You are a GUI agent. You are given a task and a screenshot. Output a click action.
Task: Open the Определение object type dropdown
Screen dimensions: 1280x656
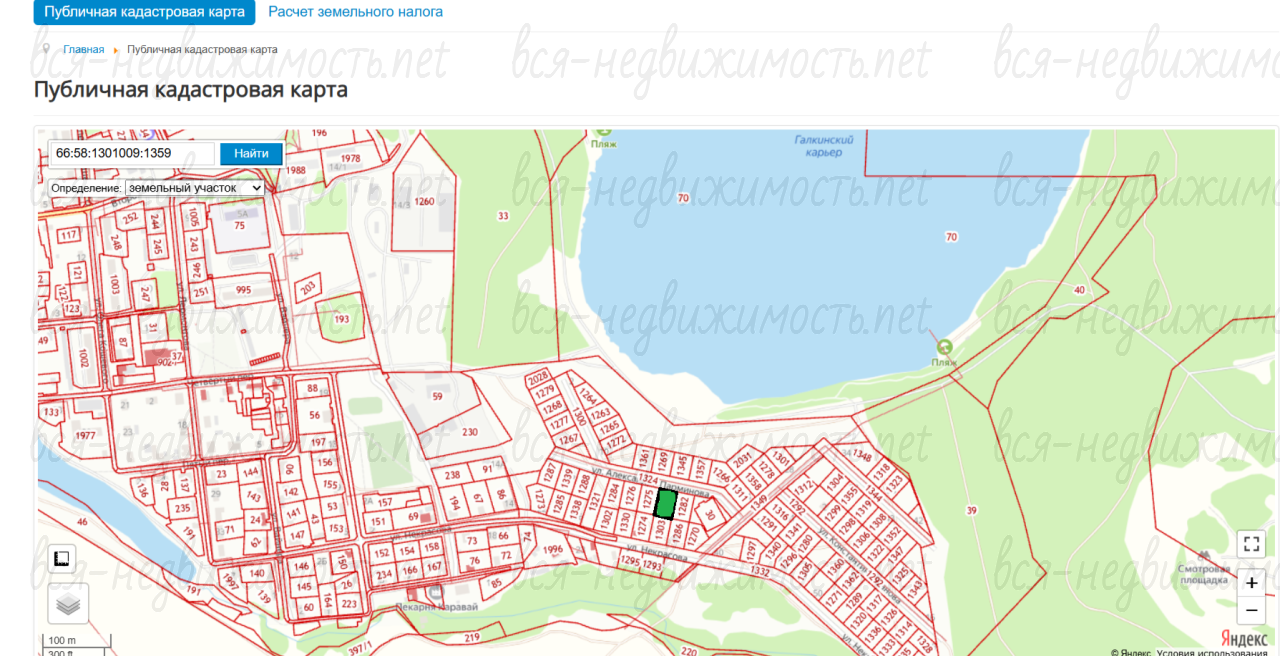pyautogui.click(x=194, y=187)
